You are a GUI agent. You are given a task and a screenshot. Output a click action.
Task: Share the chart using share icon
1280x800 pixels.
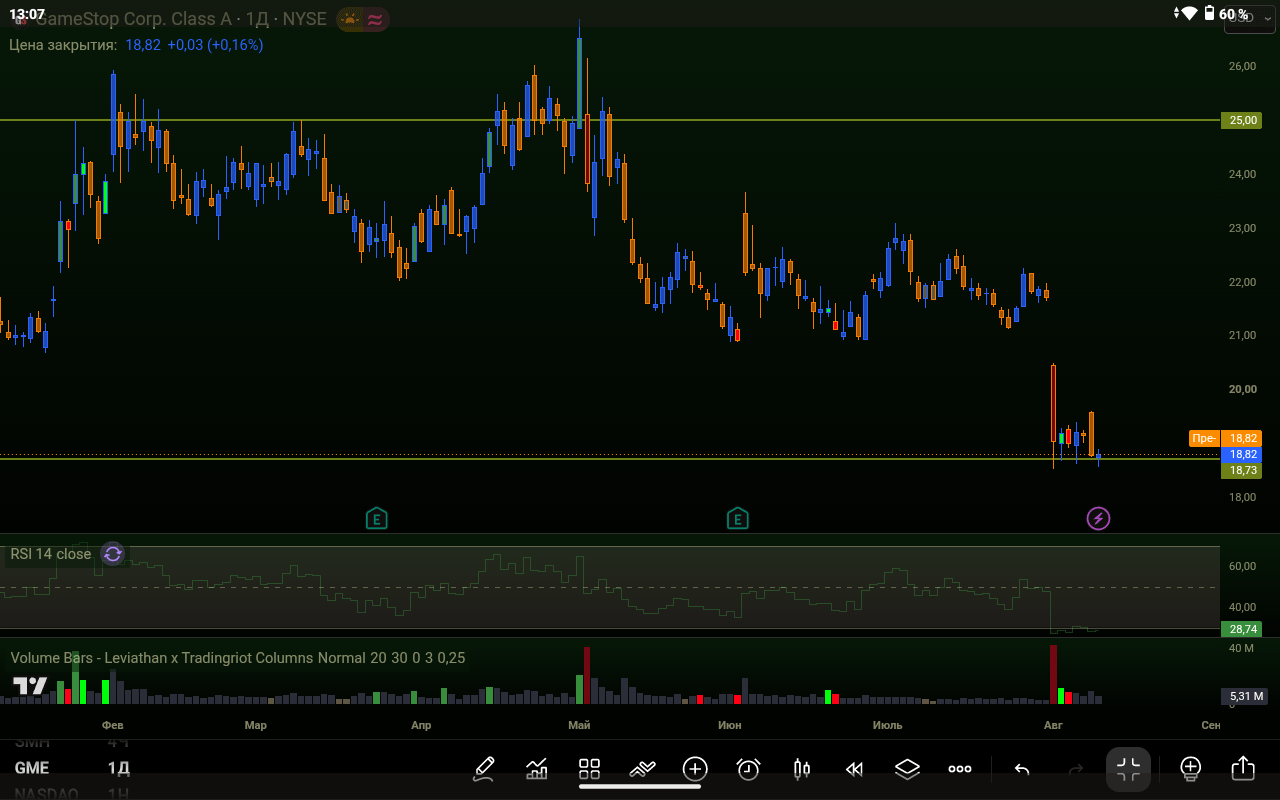coord(1243,768)
